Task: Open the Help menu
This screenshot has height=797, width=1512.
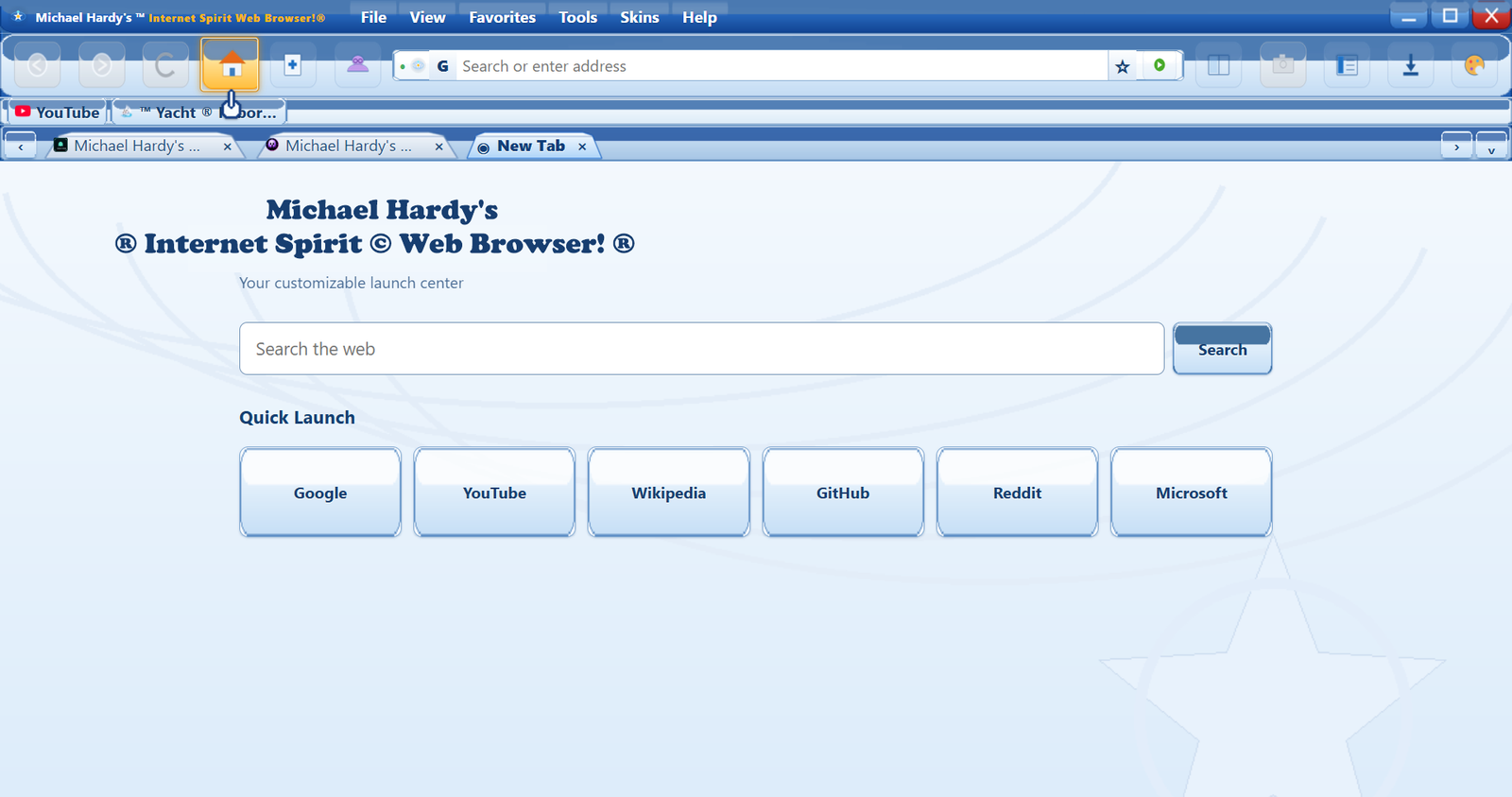Action: point(699,17)
